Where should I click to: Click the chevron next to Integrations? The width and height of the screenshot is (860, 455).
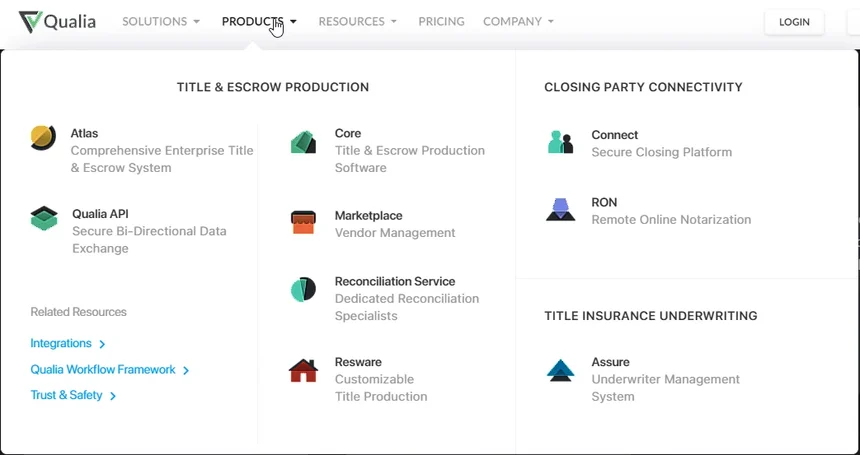pos(102,344)
